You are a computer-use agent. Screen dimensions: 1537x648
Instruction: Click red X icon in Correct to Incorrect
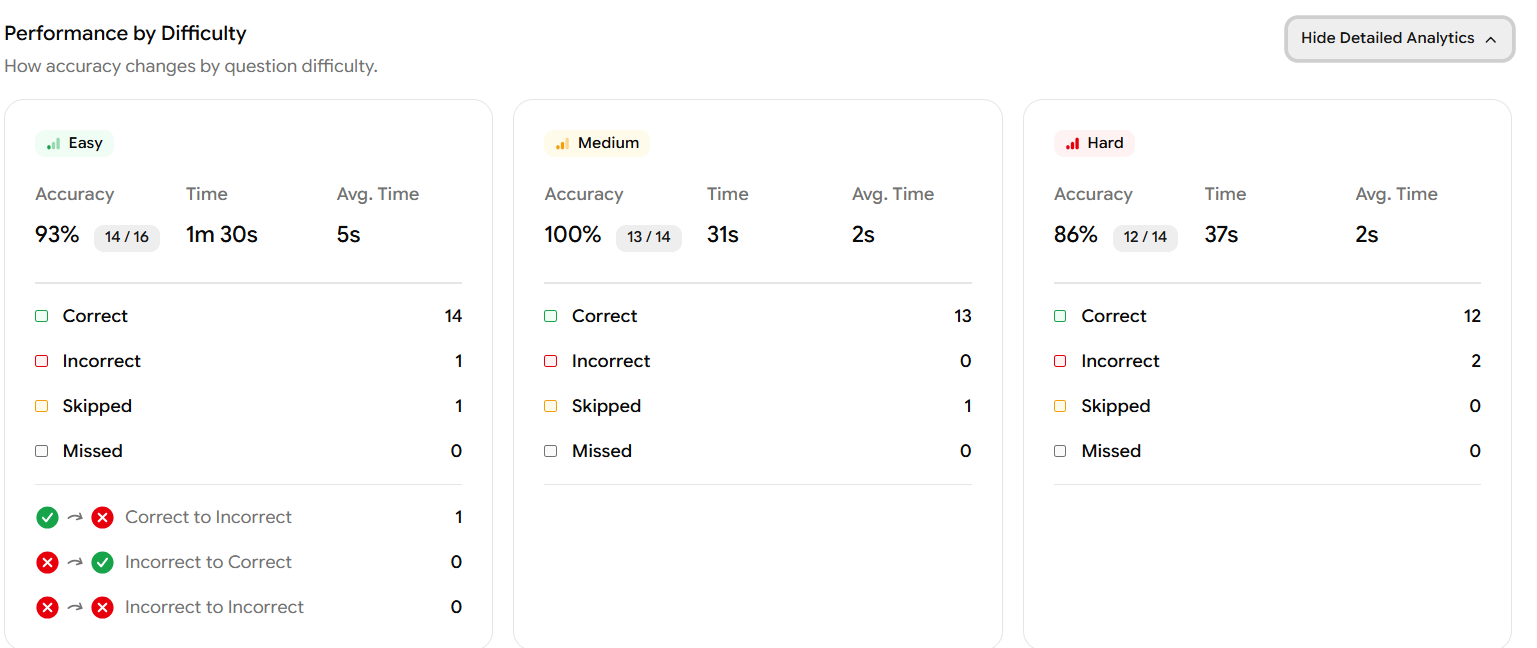pyautogui.click(x=102, y=518)
